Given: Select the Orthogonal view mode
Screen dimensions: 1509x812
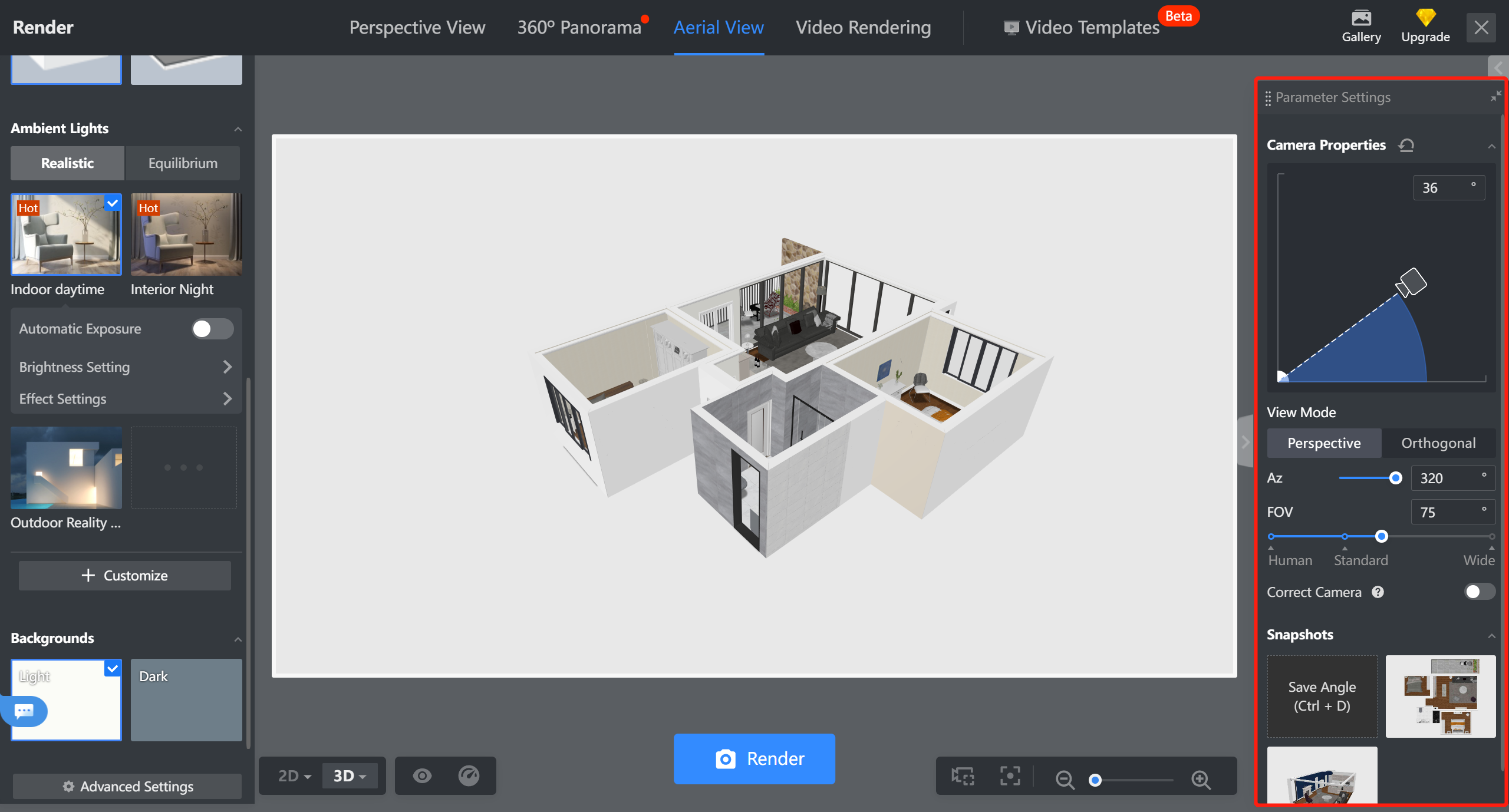Looking at the screenshot, I should coord(1438,443).
